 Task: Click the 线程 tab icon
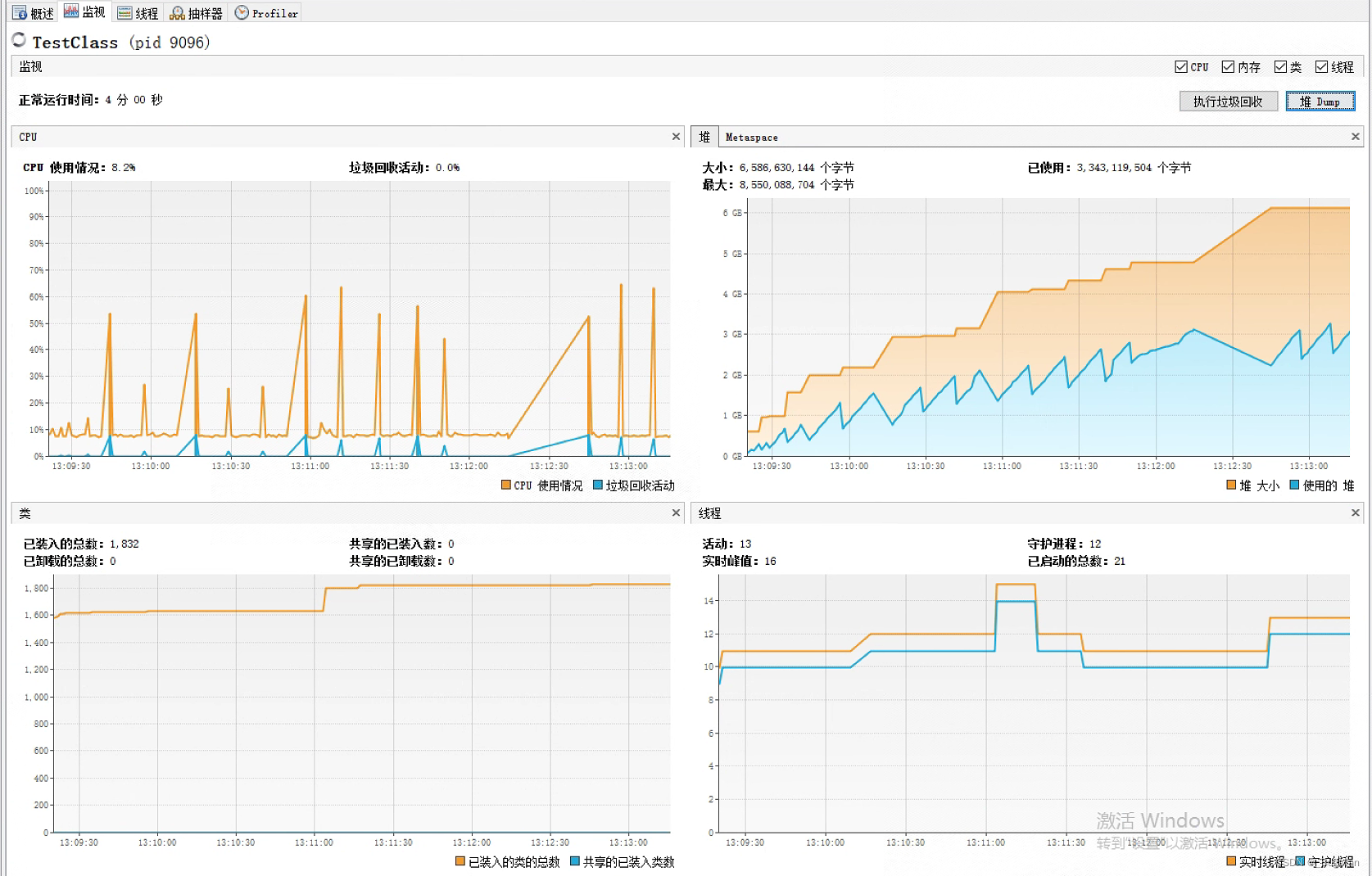click(x=125, y=12)
